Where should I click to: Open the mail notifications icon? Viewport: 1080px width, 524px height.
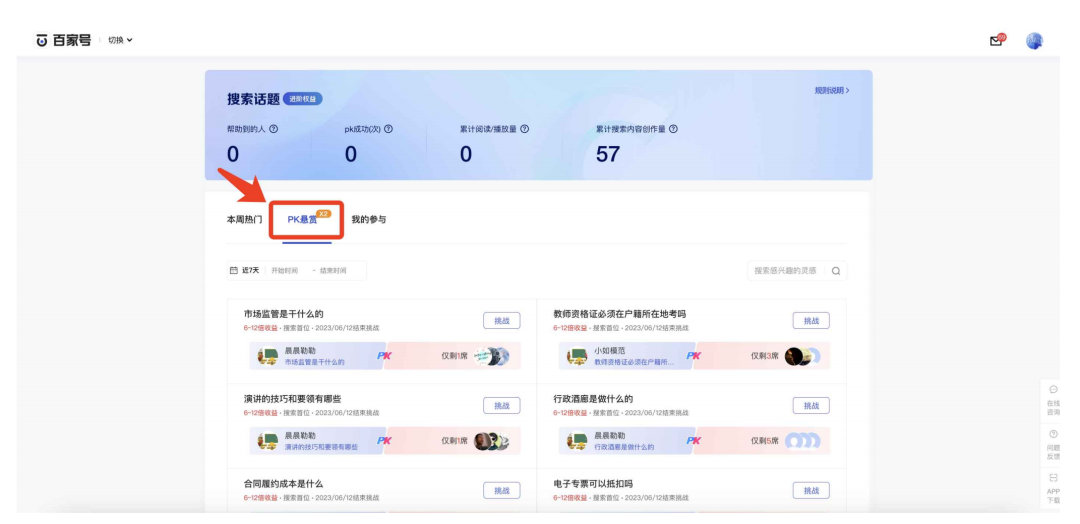coord(995,41)
